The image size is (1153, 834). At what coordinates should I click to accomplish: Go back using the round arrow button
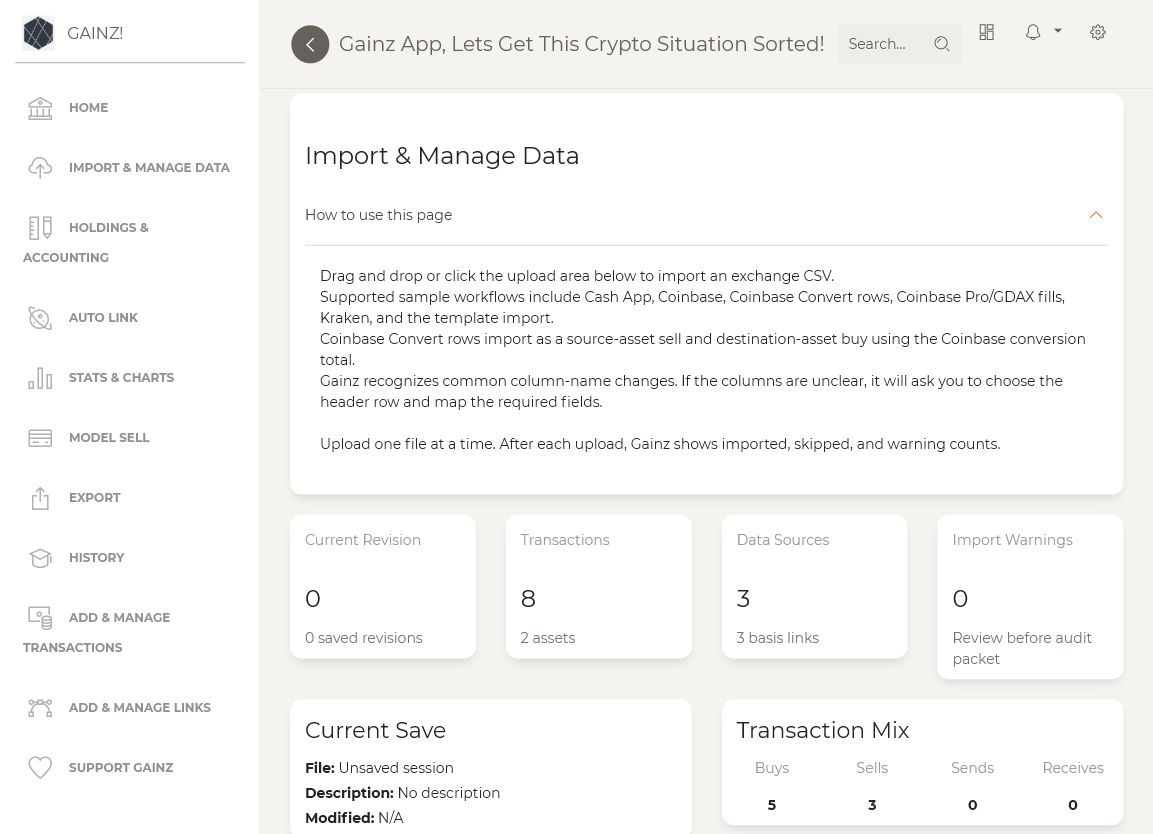[310, 44]
